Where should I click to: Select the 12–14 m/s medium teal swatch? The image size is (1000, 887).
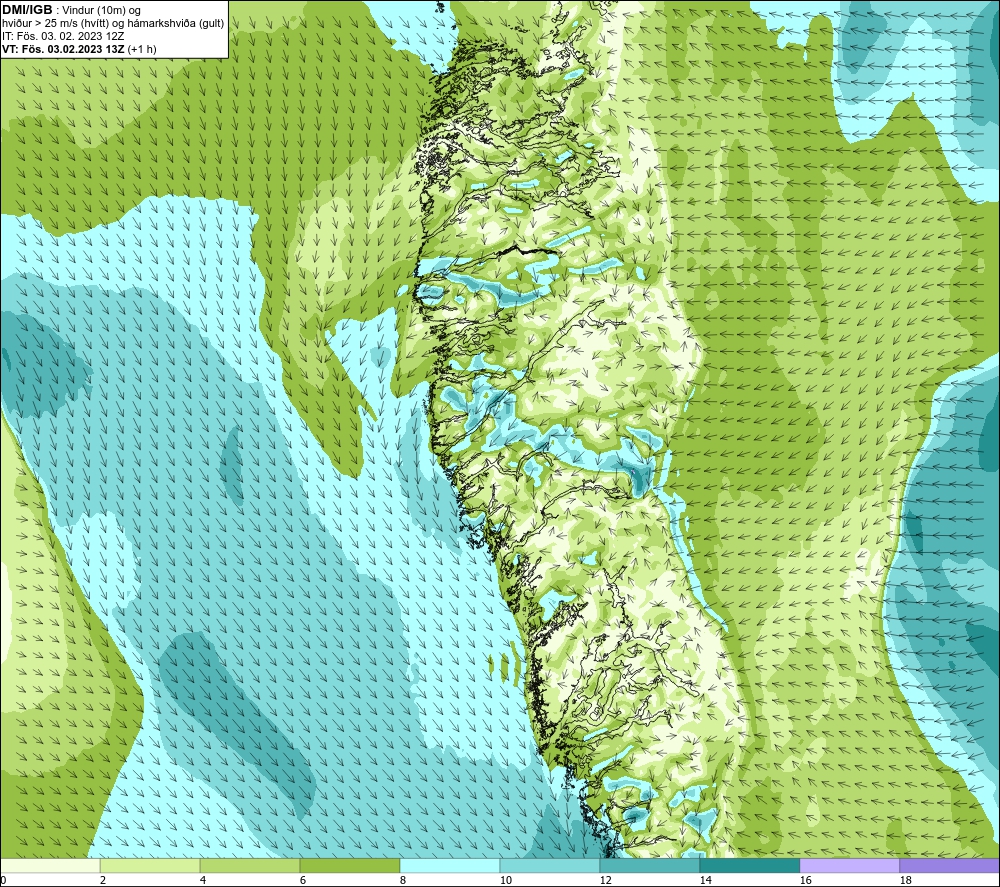[x=649, y=865]
